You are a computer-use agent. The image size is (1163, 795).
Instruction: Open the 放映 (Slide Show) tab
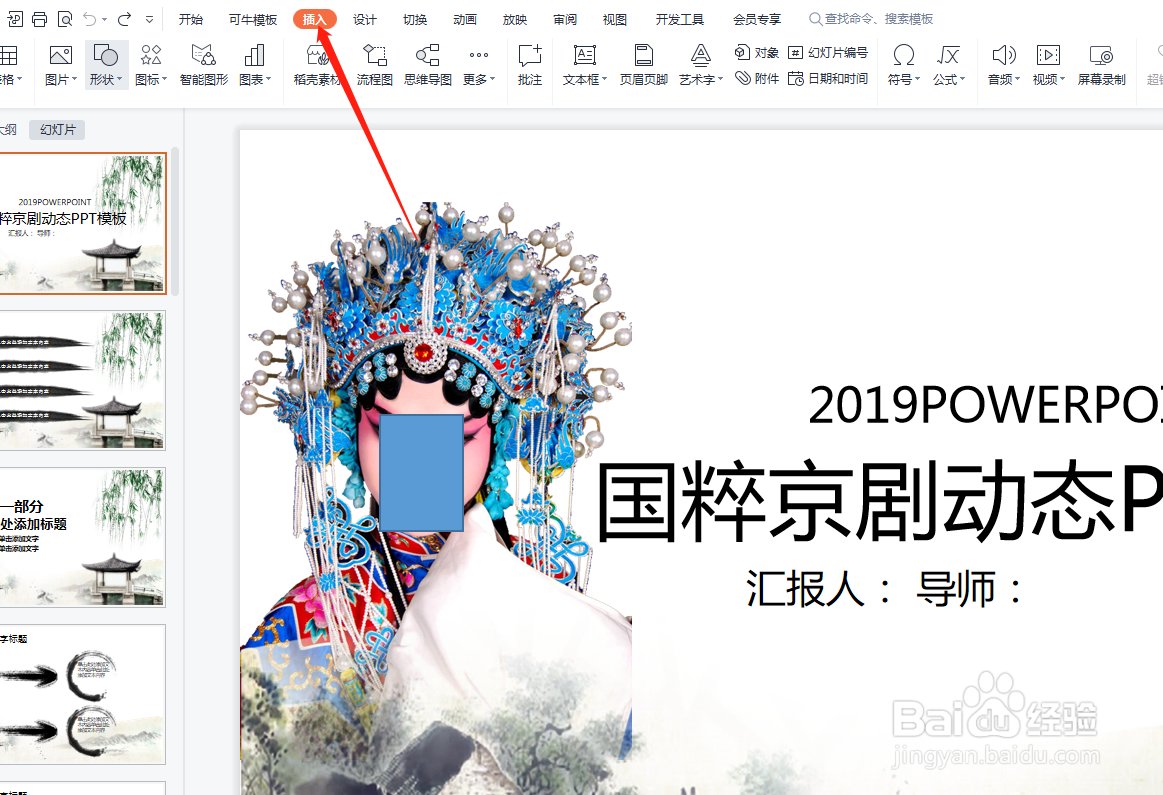[515, 19]
